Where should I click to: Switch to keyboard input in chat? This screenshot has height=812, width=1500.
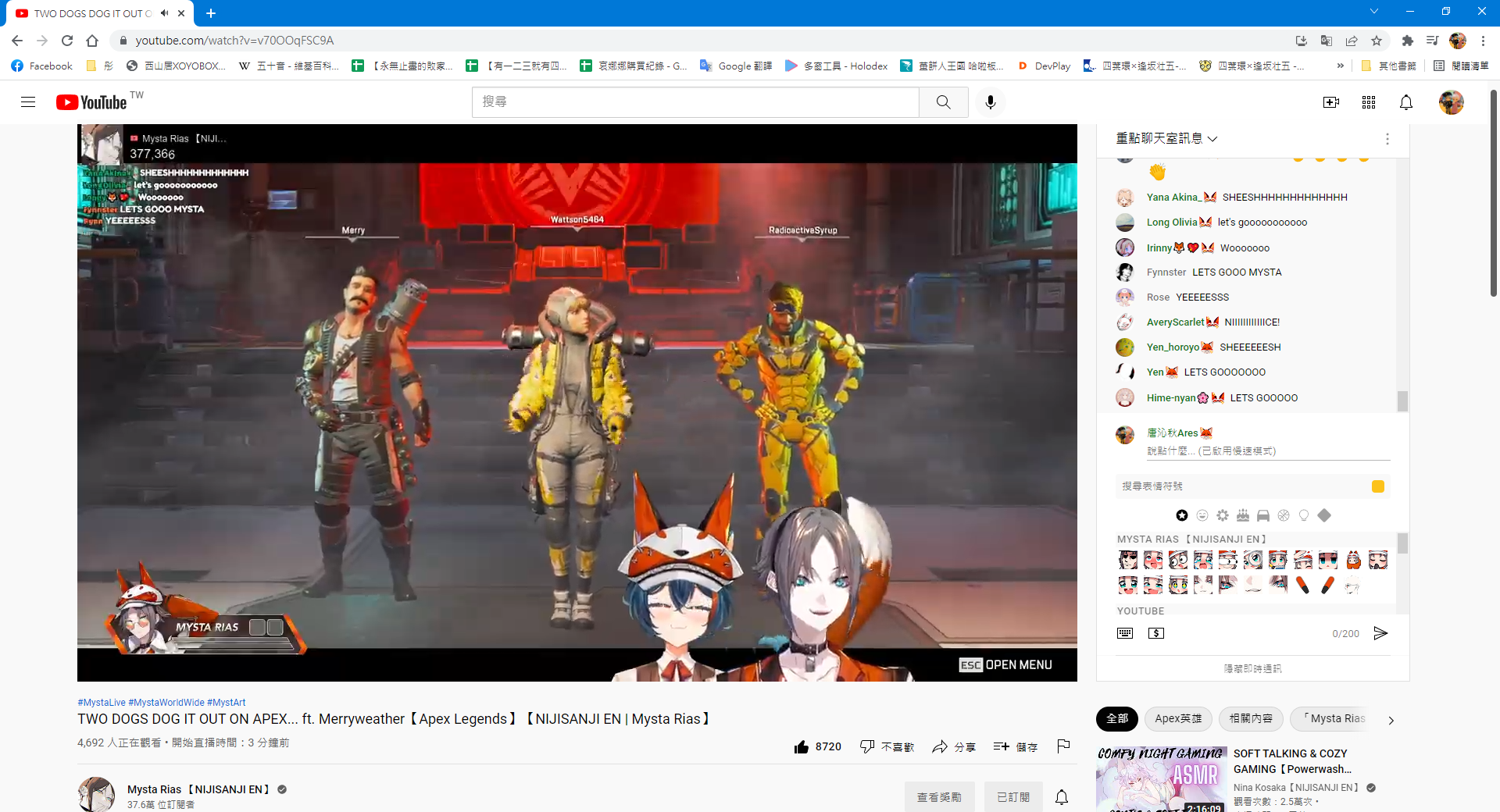[x=1125, y=633]
